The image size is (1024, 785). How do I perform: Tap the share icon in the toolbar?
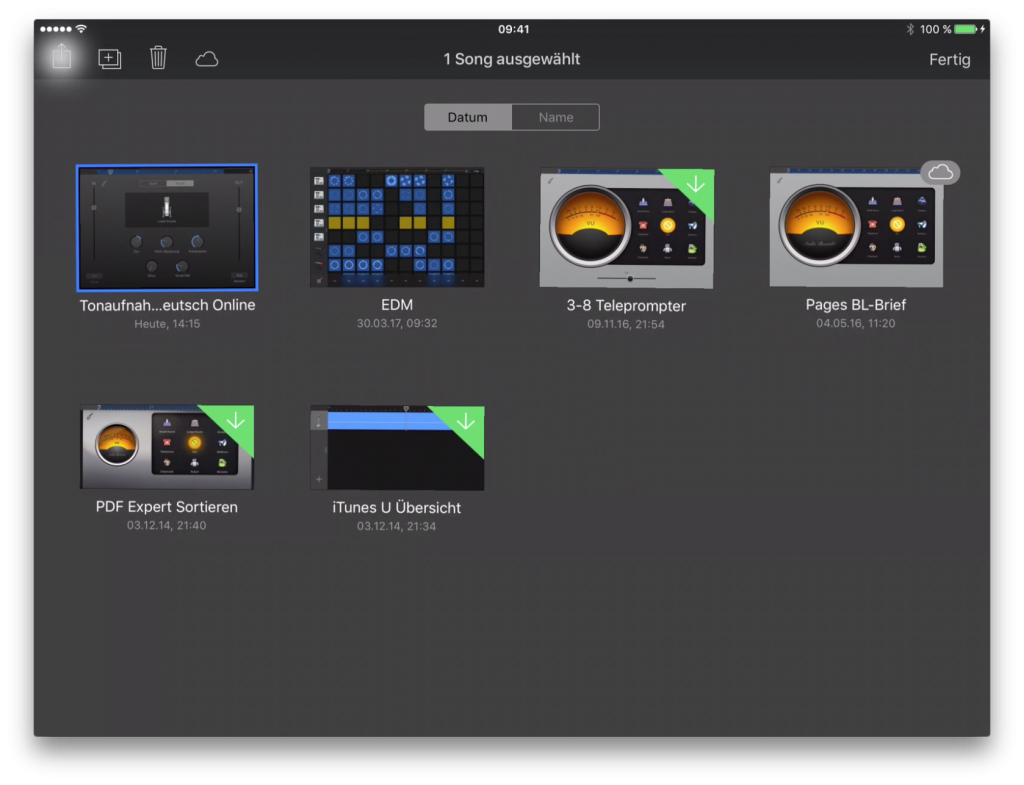point(61,58)
